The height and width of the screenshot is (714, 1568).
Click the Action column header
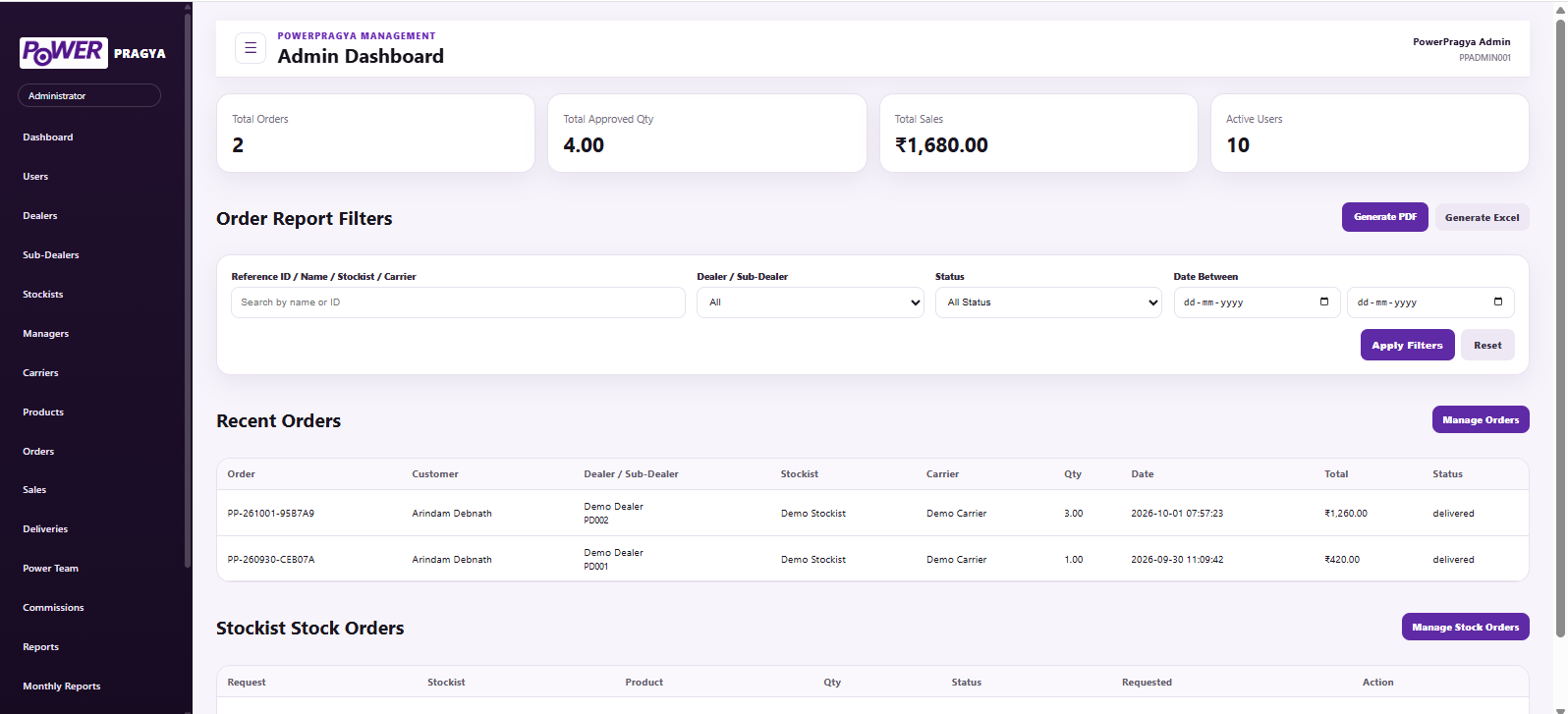point(1377,683)
